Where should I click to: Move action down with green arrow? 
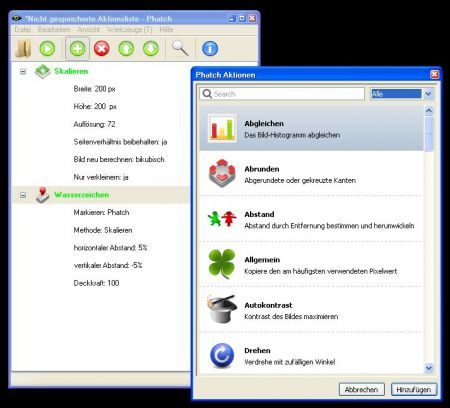pyautogui.click(x=151, y=49)
